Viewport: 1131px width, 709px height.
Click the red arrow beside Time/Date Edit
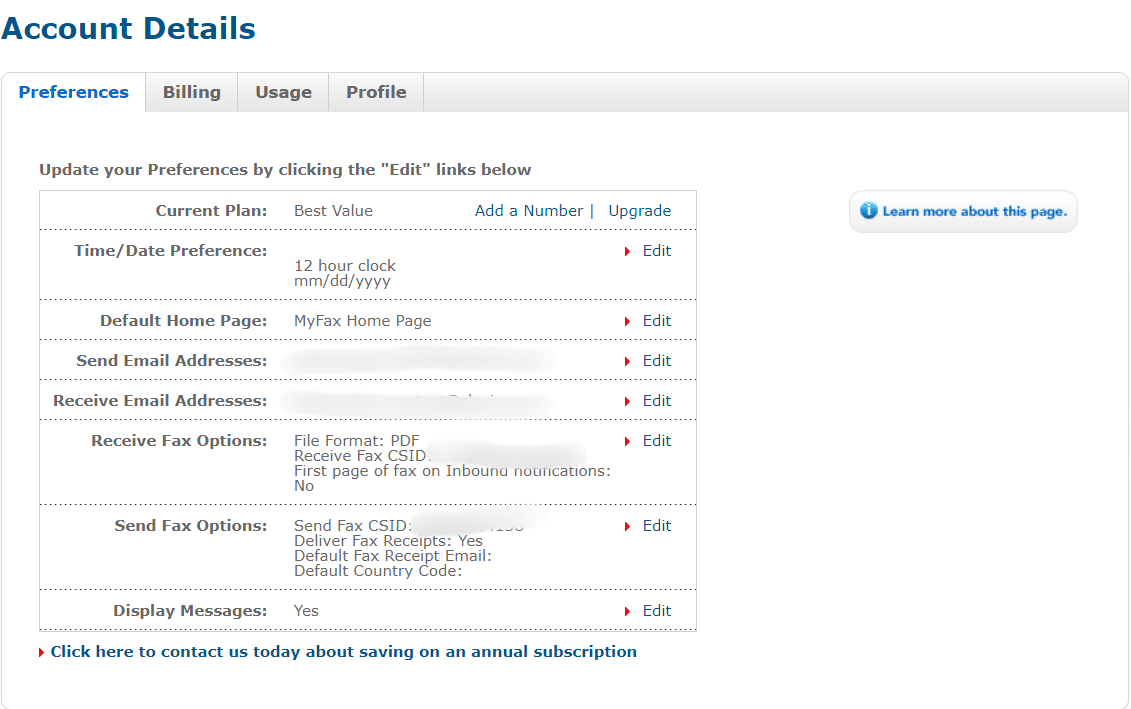628,251
